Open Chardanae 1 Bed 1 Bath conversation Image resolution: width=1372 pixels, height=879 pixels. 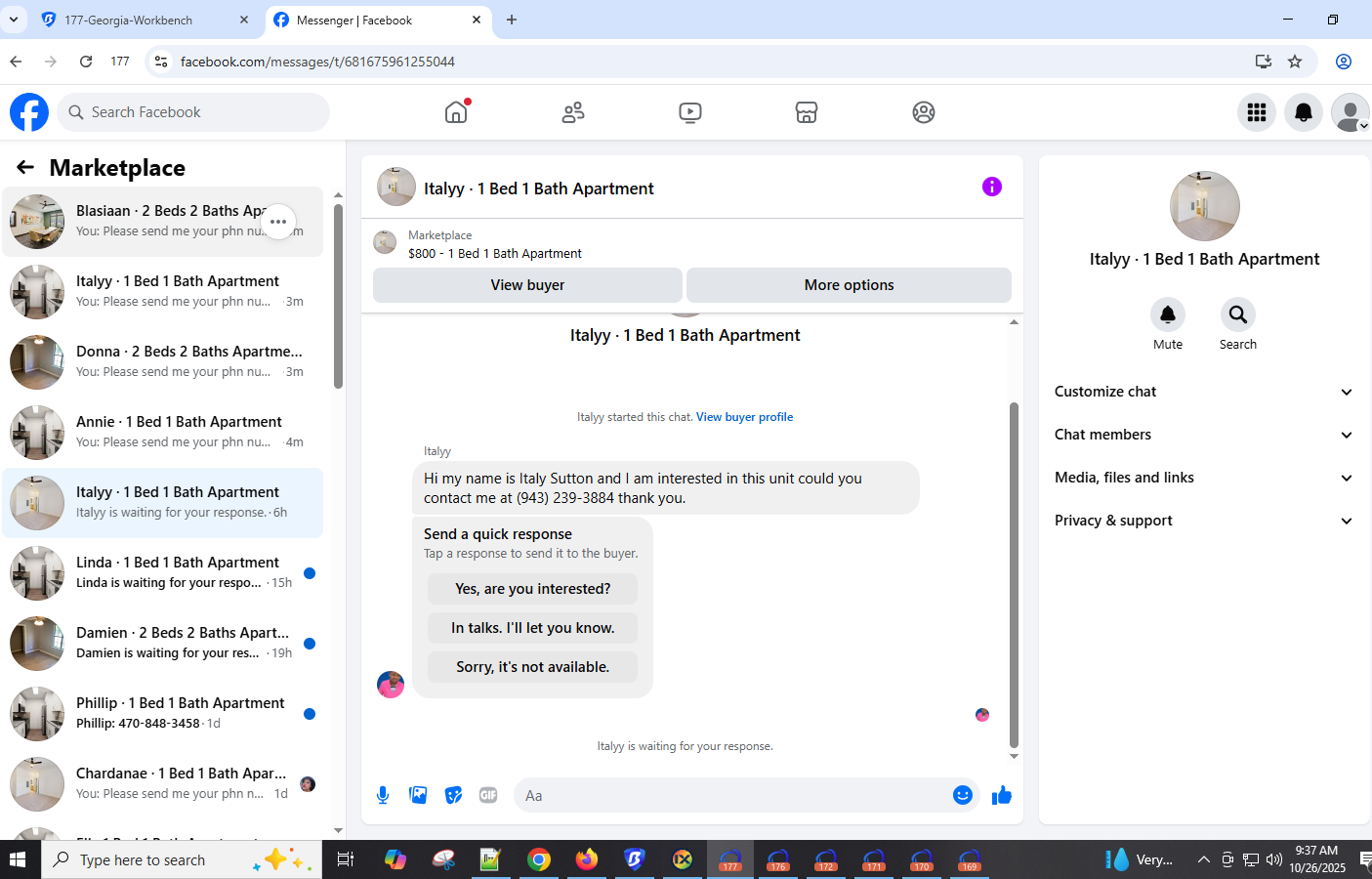(162, 784)
